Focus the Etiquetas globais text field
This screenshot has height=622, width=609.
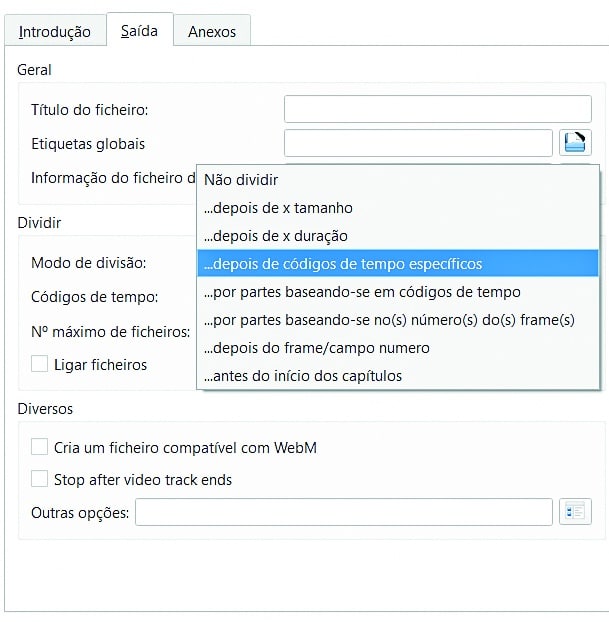pyautogui.click(x=418, y=143)
